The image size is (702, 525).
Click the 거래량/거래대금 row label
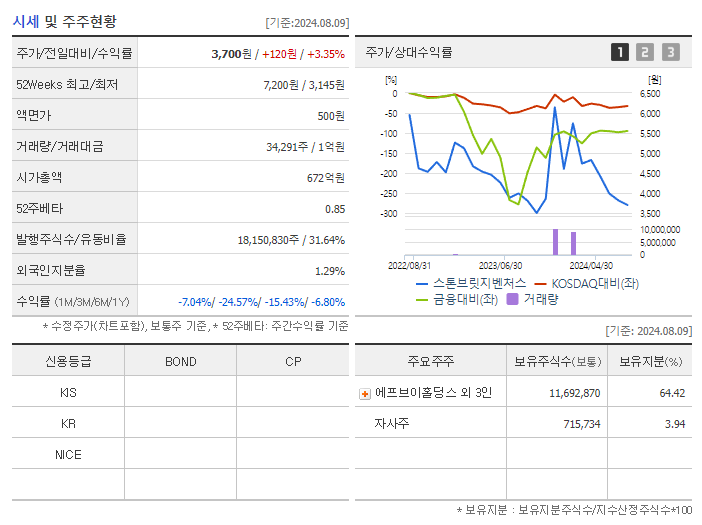(x=60, y=146)
